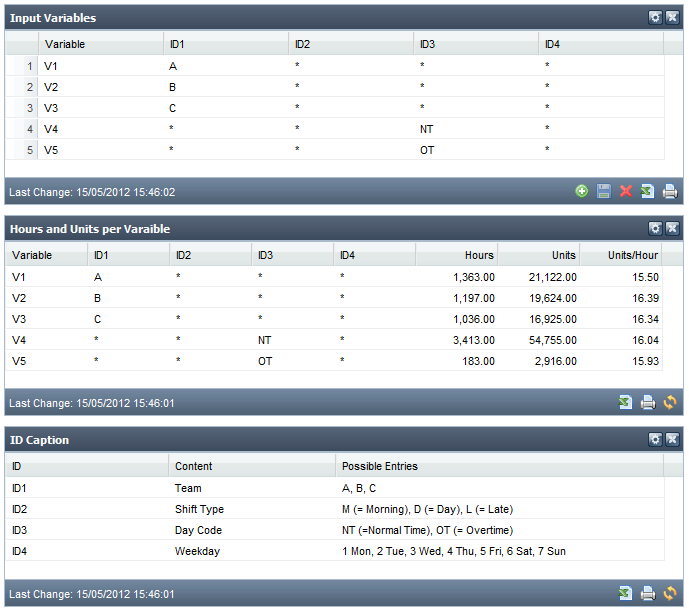Refresh the Hours and Units panel
This screenshot has height=613, width=689.
[670, 402]
